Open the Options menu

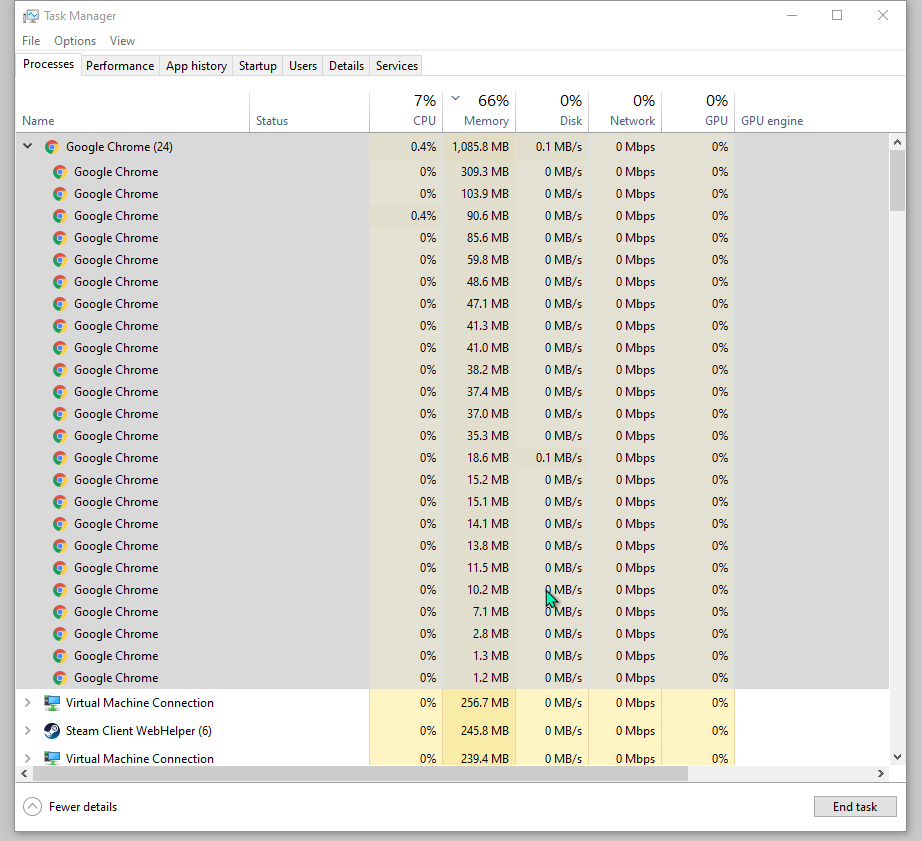pos(75,41)
